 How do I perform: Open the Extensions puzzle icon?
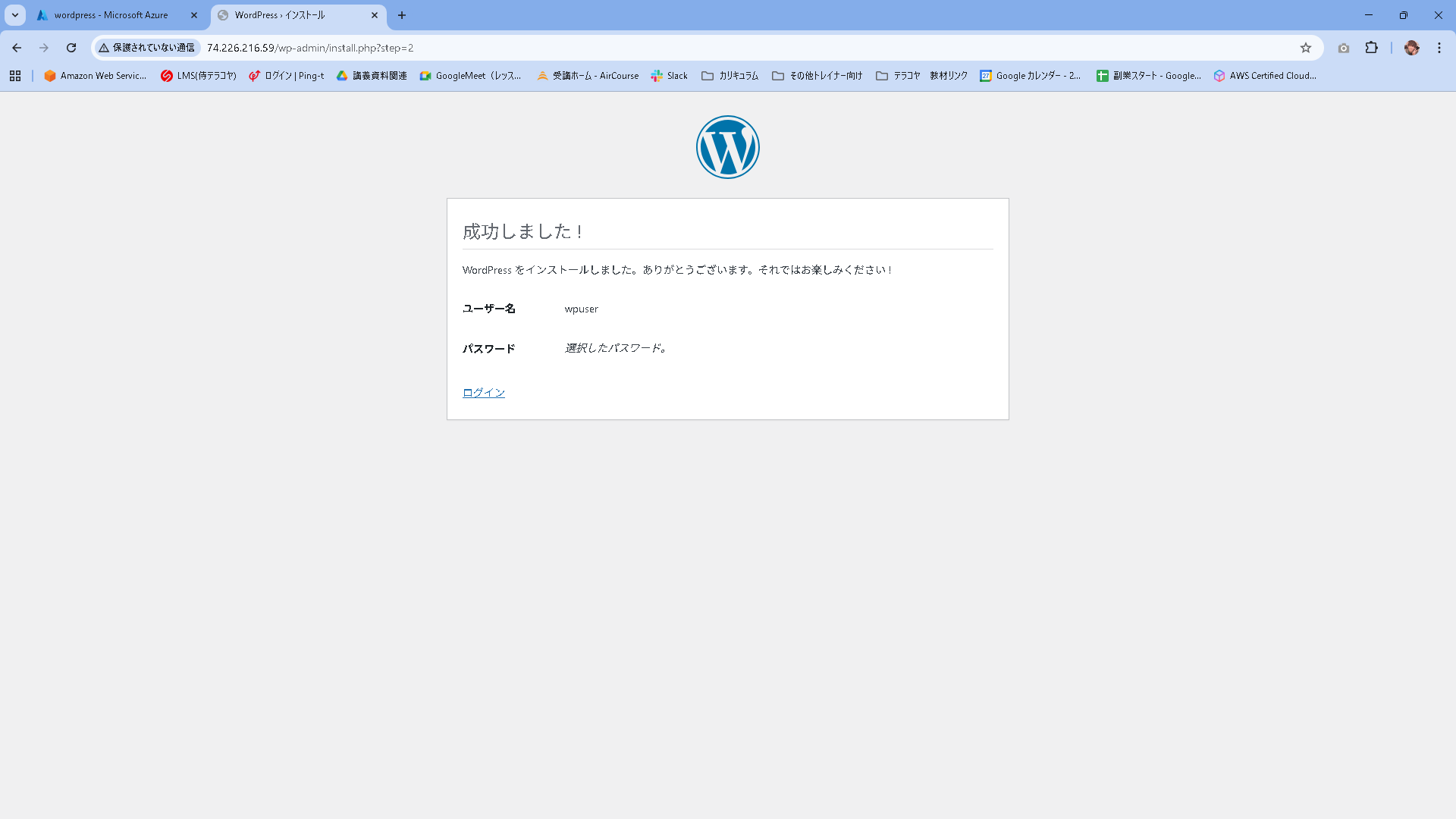[x=1371, y=48]
